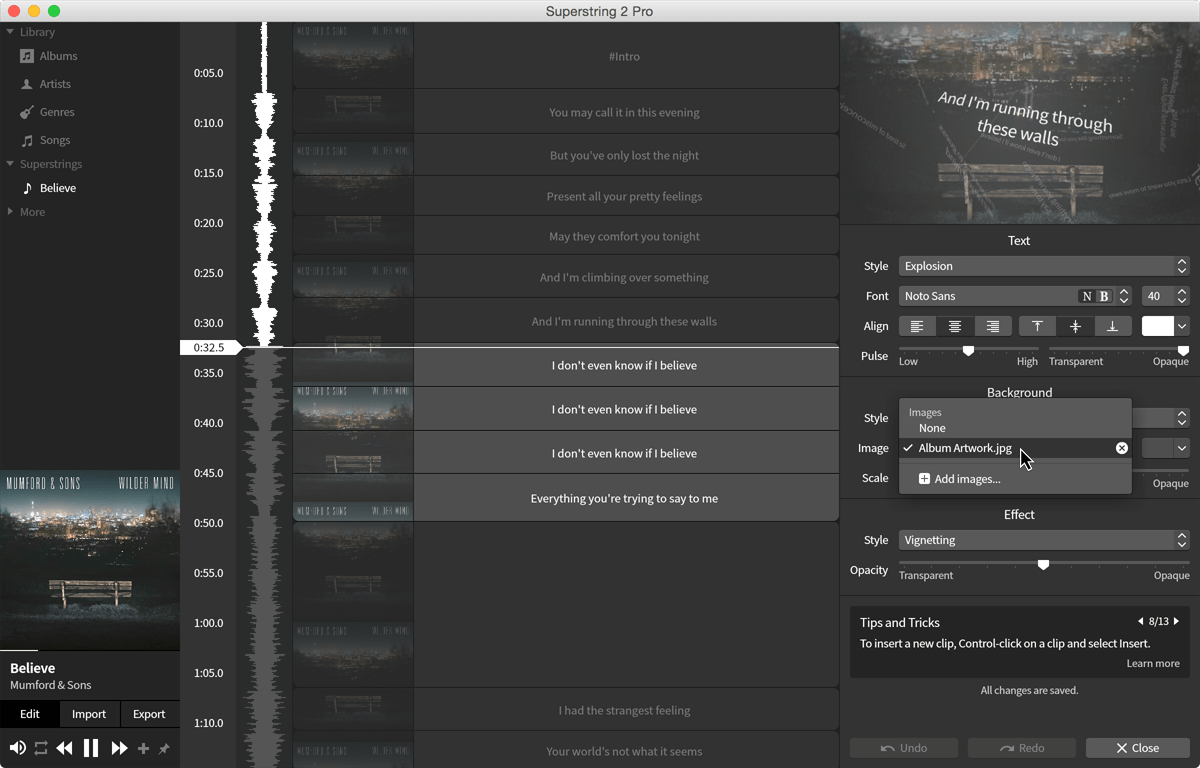Collapse the Superstrings section triangle
The width and height of the screenshot is (1200, 768).
10,164
